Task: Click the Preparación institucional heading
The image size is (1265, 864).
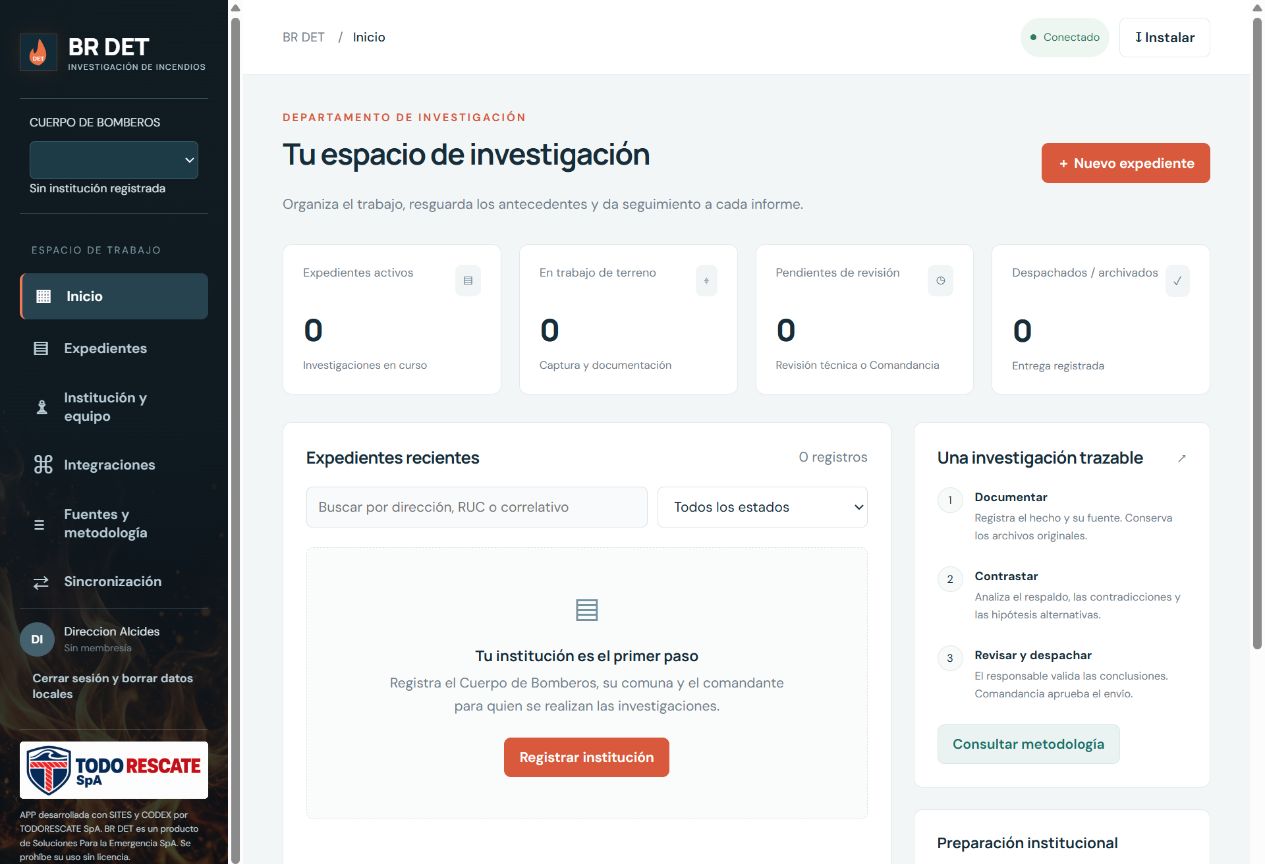Action: 1028,843
